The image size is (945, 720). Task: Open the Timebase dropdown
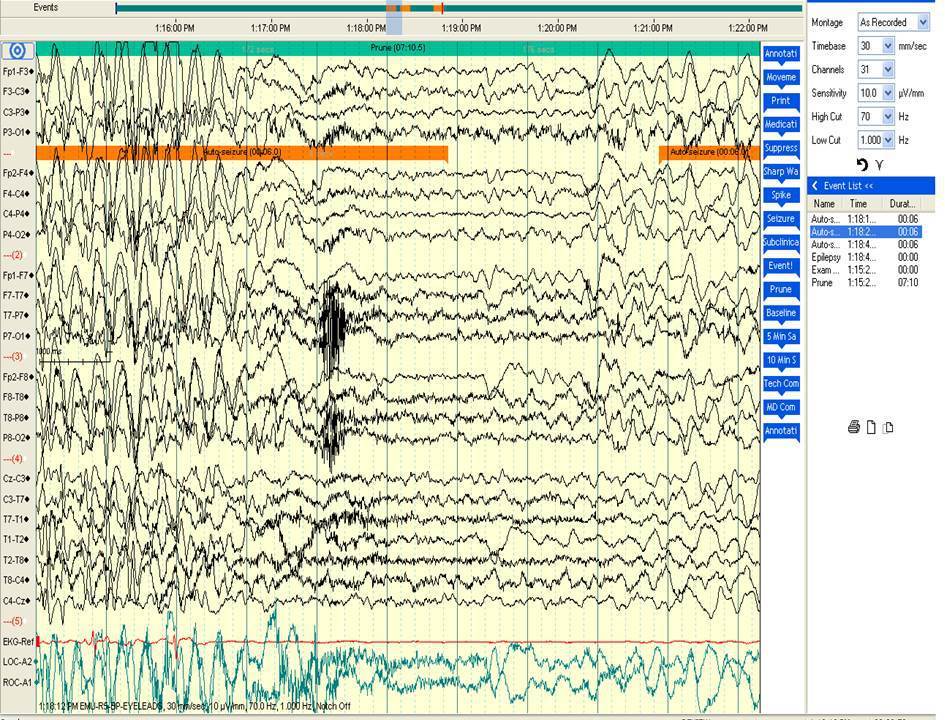coord(888,46)
